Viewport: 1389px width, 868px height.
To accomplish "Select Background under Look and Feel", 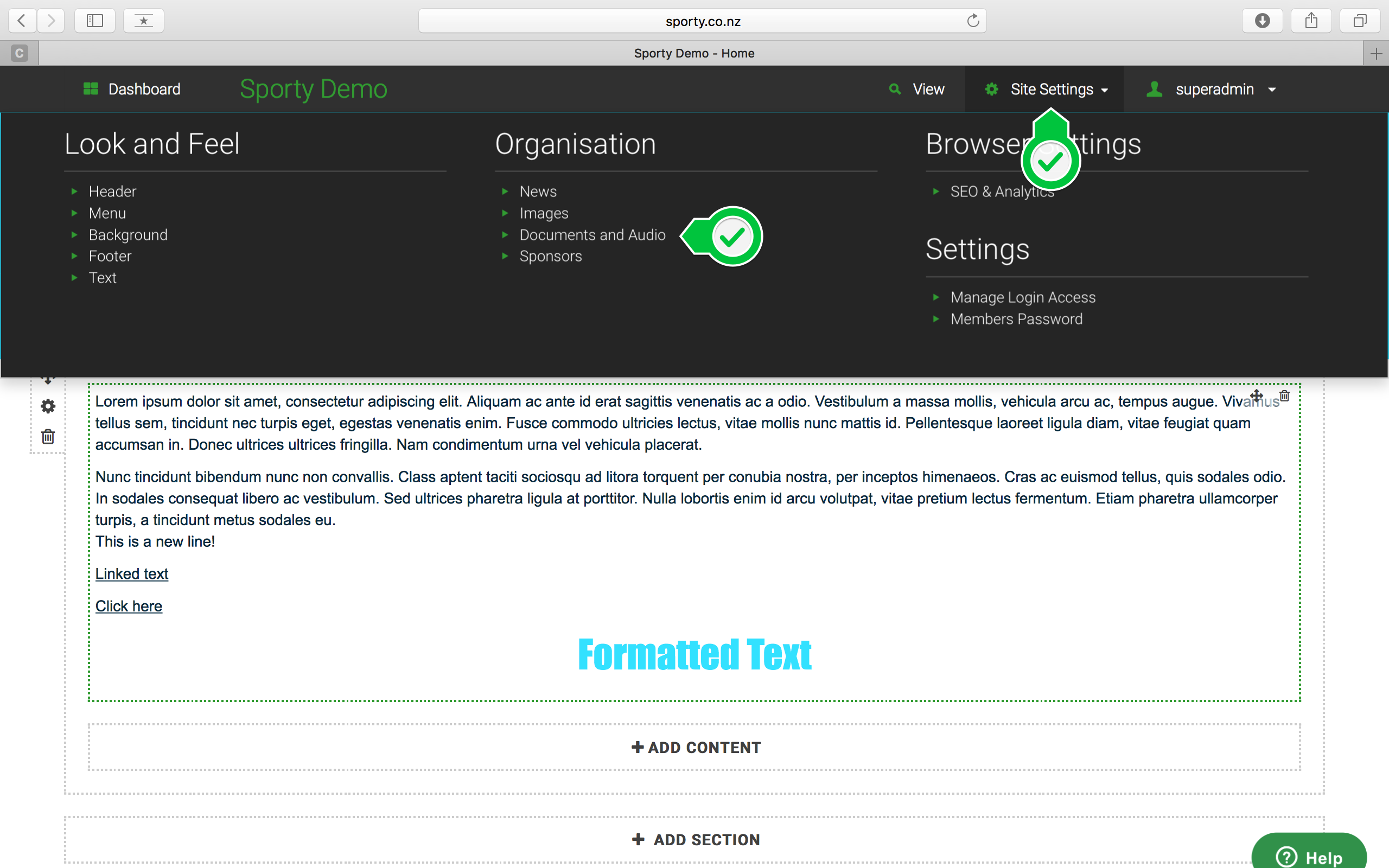I will click(x=128, y=235).
